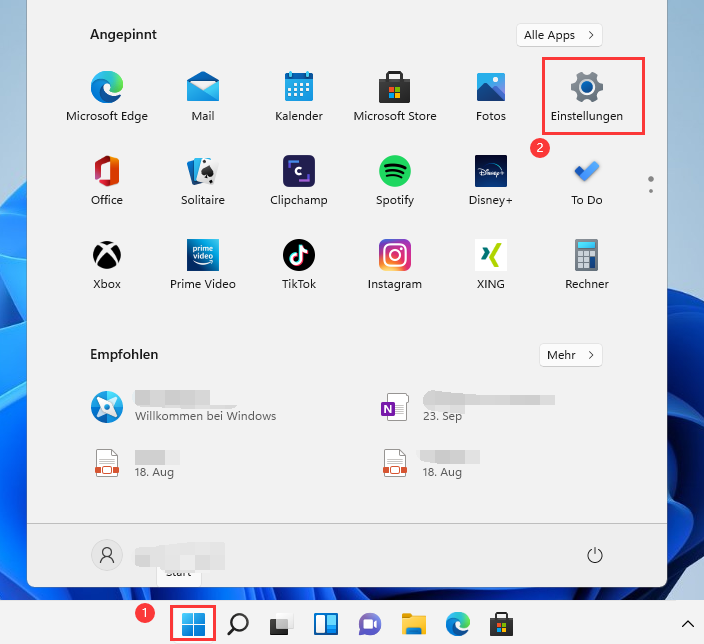Open Microsoft Store pinned tile

(395, 96)
